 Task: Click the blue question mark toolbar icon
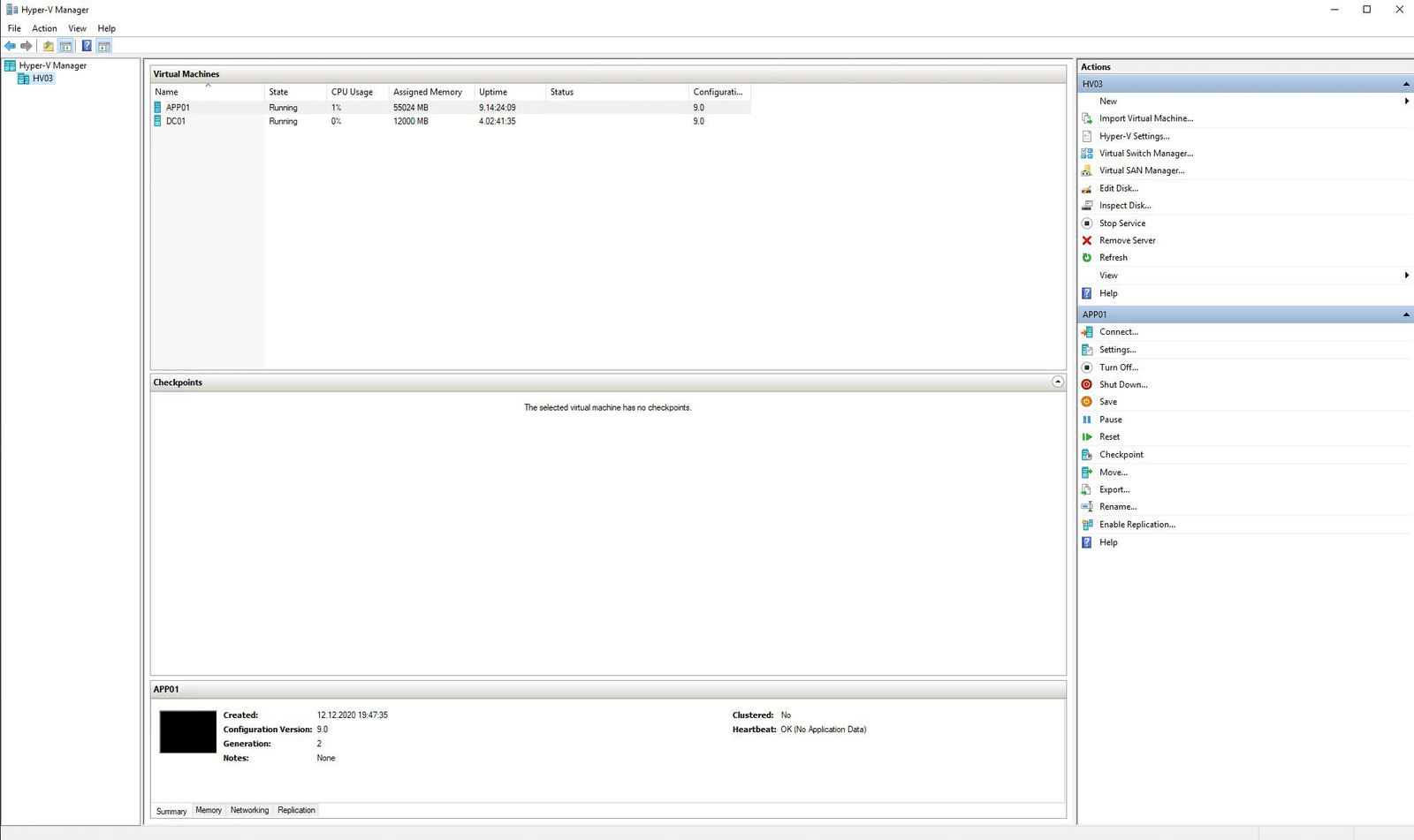87,46
